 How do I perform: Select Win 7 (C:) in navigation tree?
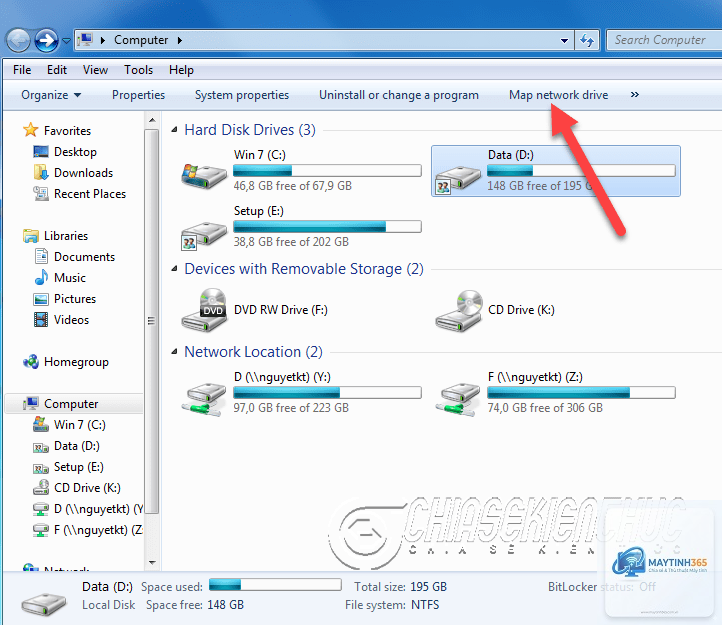coord(80,424)
